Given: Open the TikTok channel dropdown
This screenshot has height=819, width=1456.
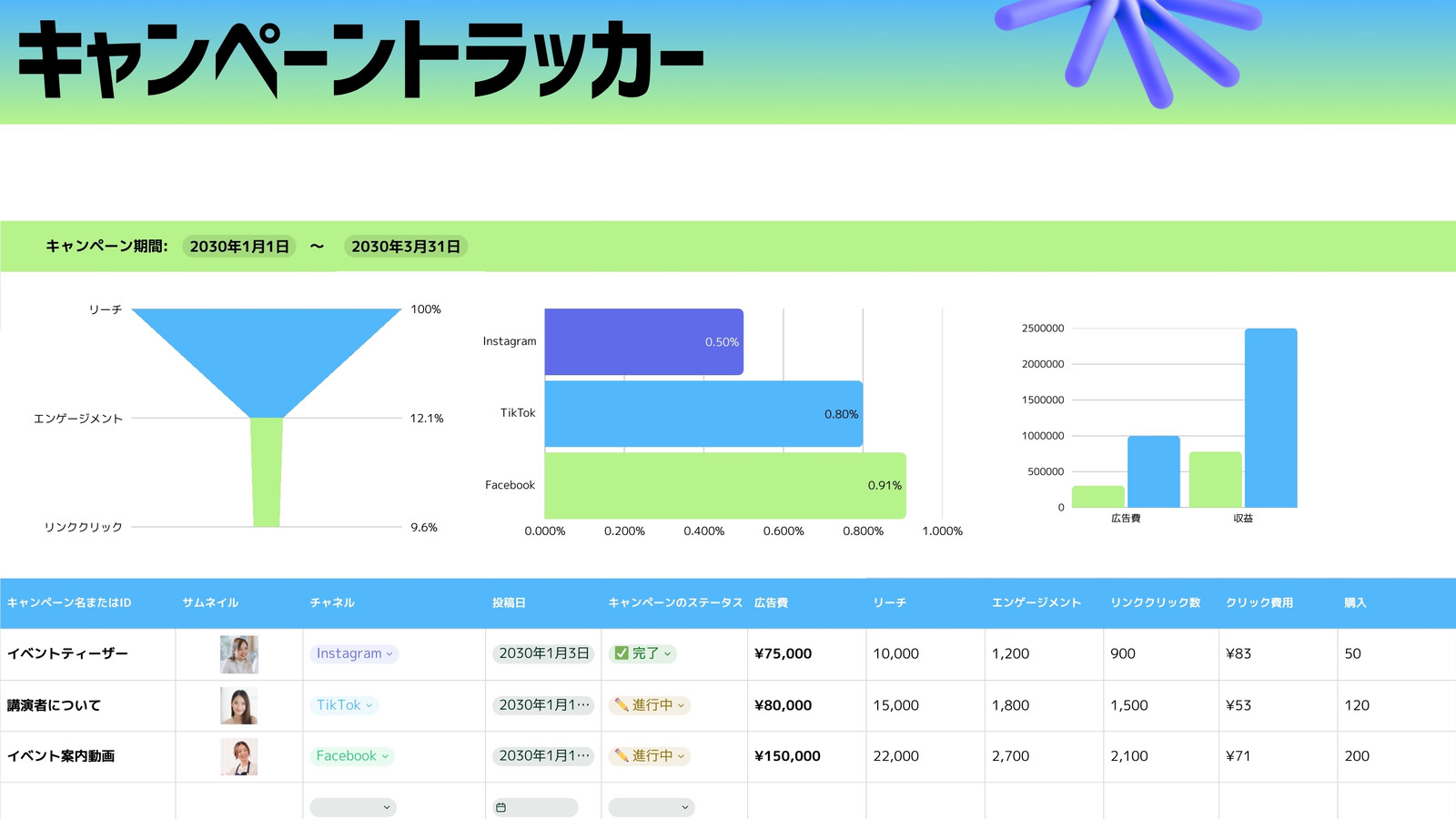Looking at the screenshot, I should pyautogui.click(x=344, y=705).
